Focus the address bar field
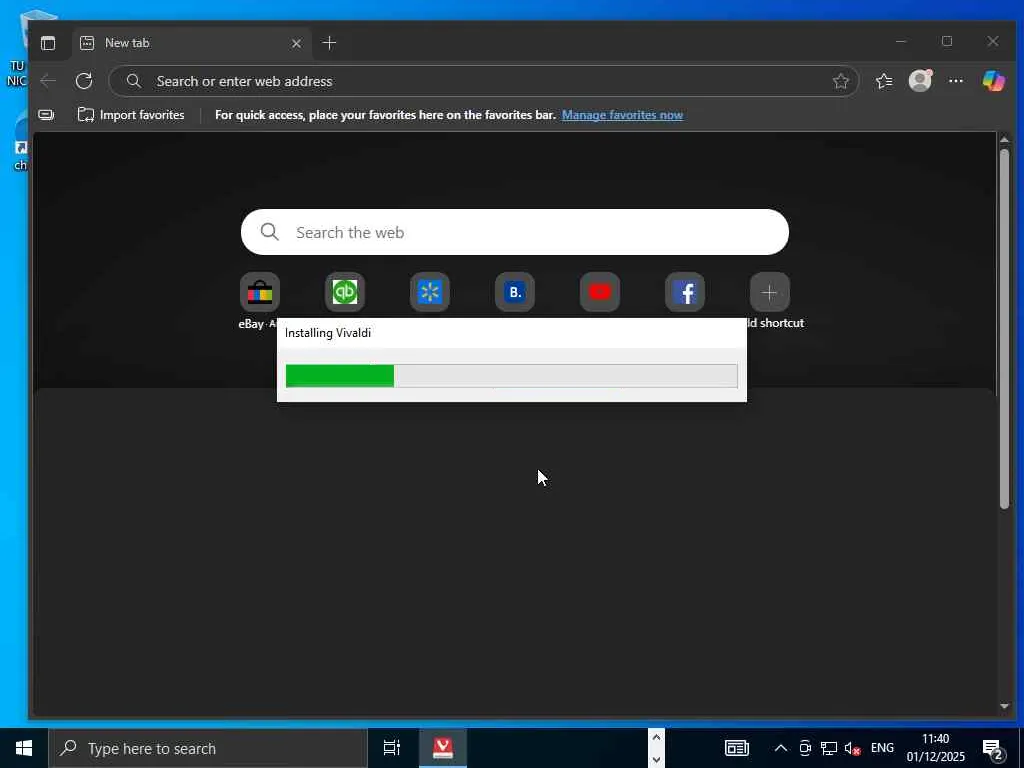This screenshot has height=768, width=1024. tap(483, 81)
